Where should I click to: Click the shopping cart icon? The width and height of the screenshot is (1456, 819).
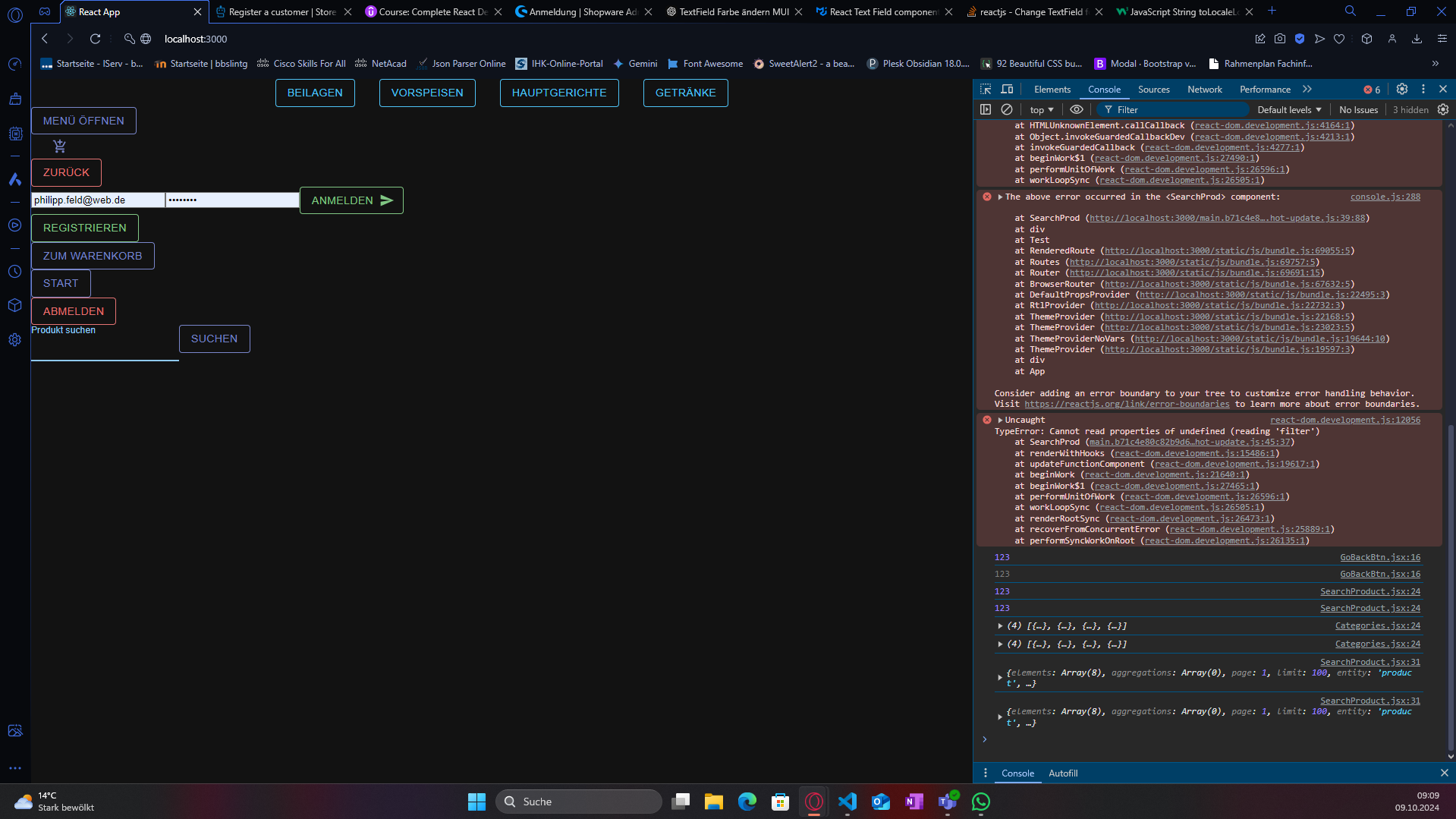click(x=60, y=146)
